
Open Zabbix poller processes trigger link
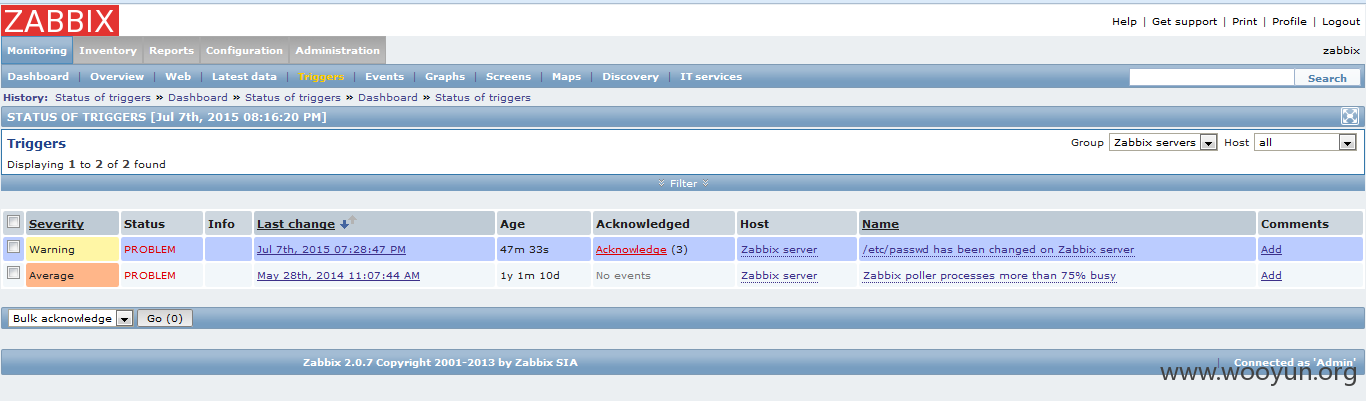coord(989,275)
